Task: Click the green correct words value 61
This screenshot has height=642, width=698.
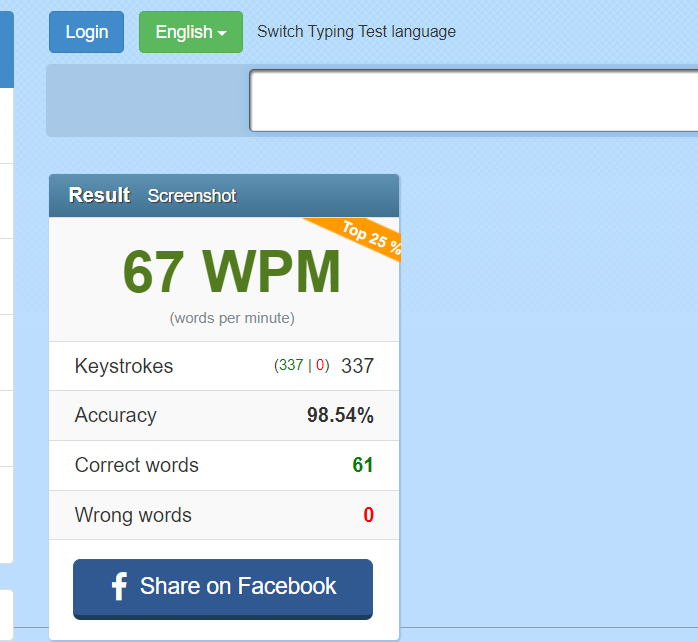Action: 362,465
